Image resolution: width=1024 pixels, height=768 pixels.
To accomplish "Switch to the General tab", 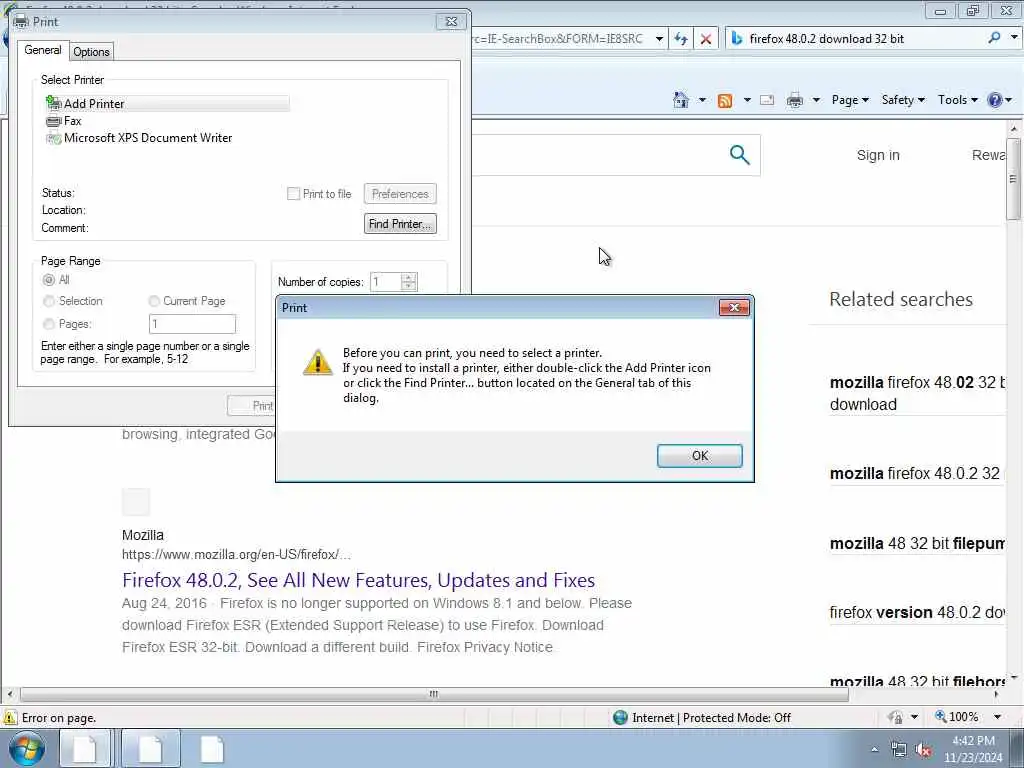I will click(x=42, y=50).
